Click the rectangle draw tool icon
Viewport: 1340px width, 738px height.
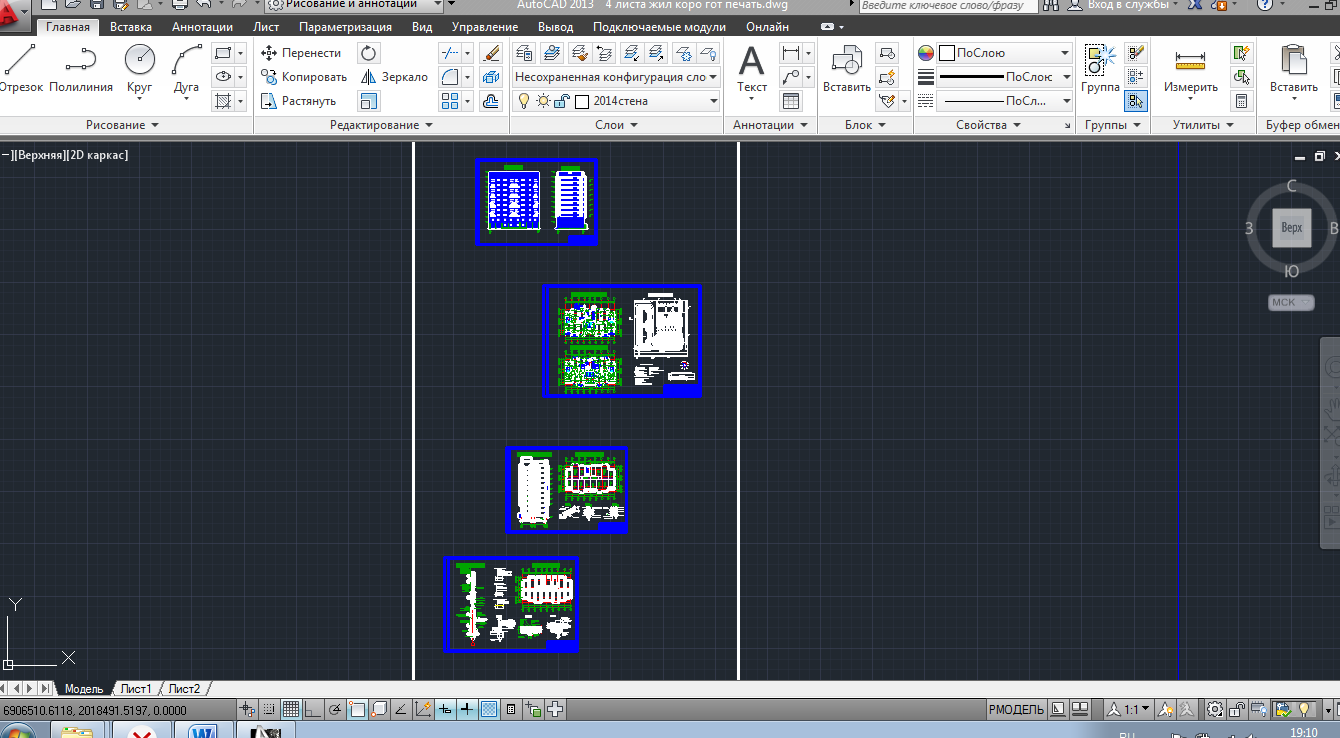pyautogui.click(x=224, y=53)
